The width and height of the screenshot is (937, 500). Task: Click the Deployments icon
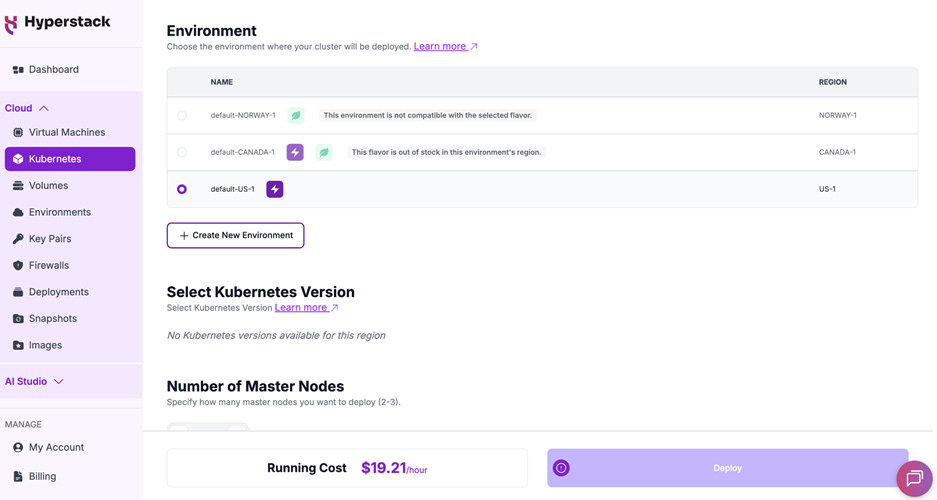(18, 292)
